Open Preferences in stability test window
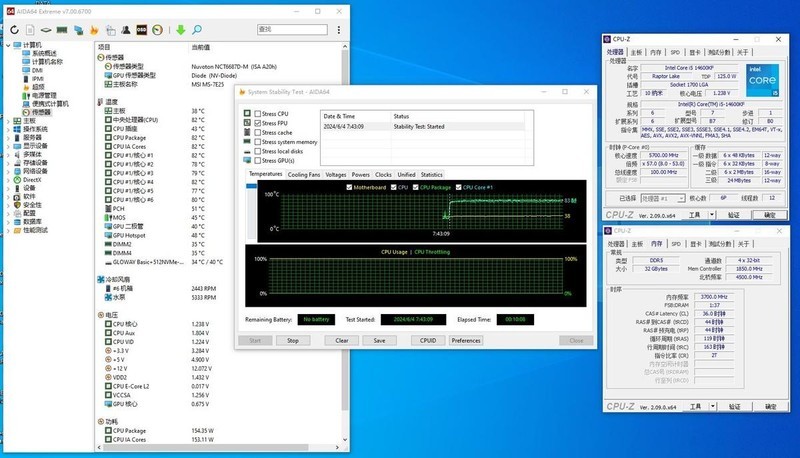800x458 pixels. pos(466,341)
